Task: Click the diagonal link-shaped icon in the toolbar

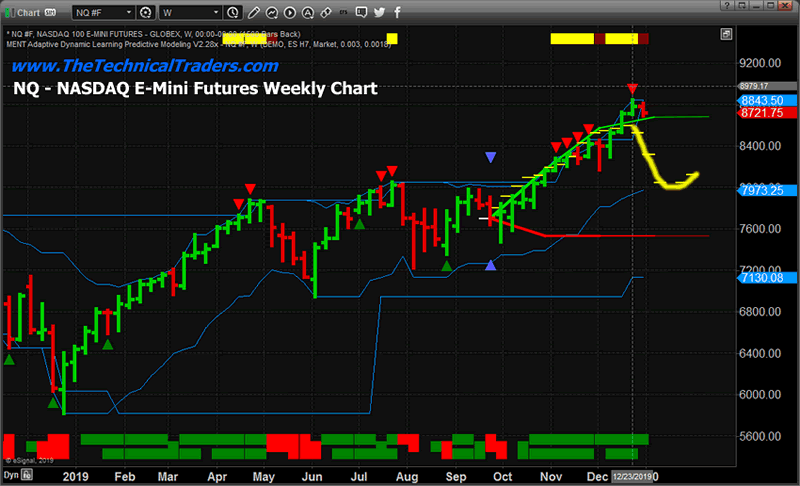Action: (x=326, y=12)
